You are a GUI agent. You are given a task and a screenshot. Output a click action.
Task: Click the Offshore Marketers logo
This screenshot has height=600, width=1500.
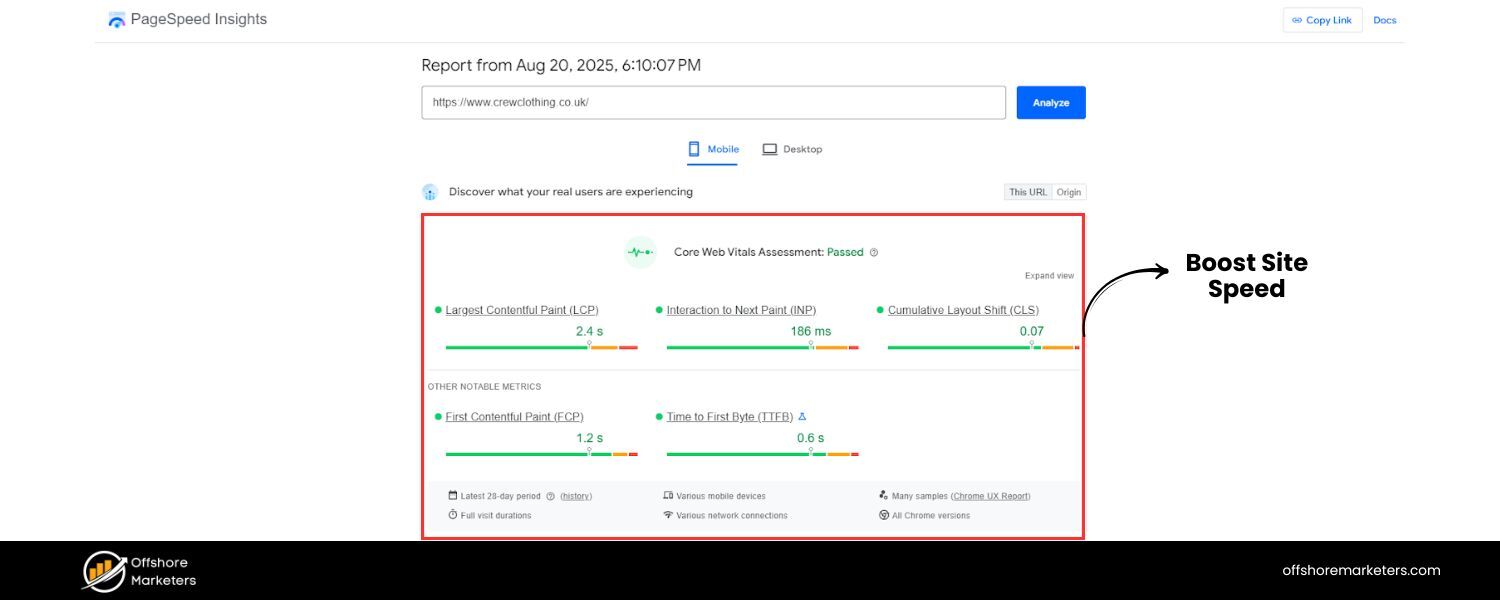click(104, 571)
